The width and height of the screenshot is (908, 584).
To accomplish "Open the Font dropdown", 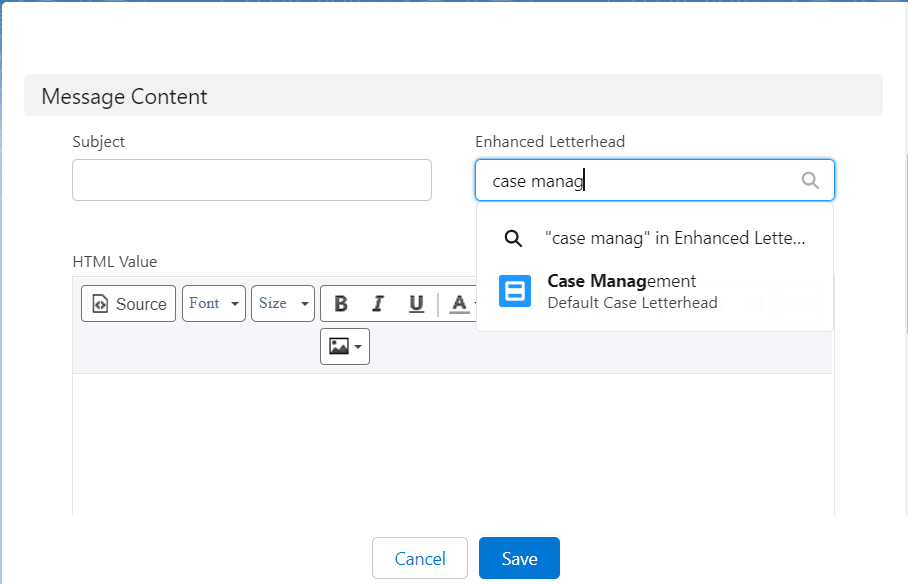I will 214,304.
